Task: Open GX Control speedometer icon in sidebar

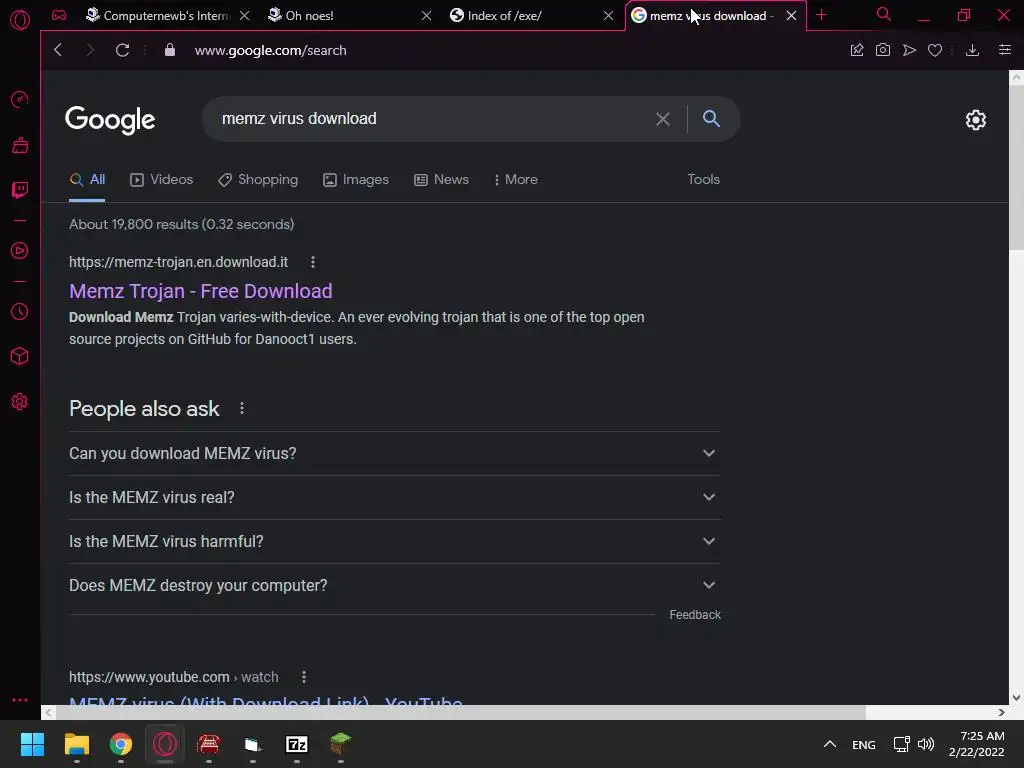Action: (20, 99)
